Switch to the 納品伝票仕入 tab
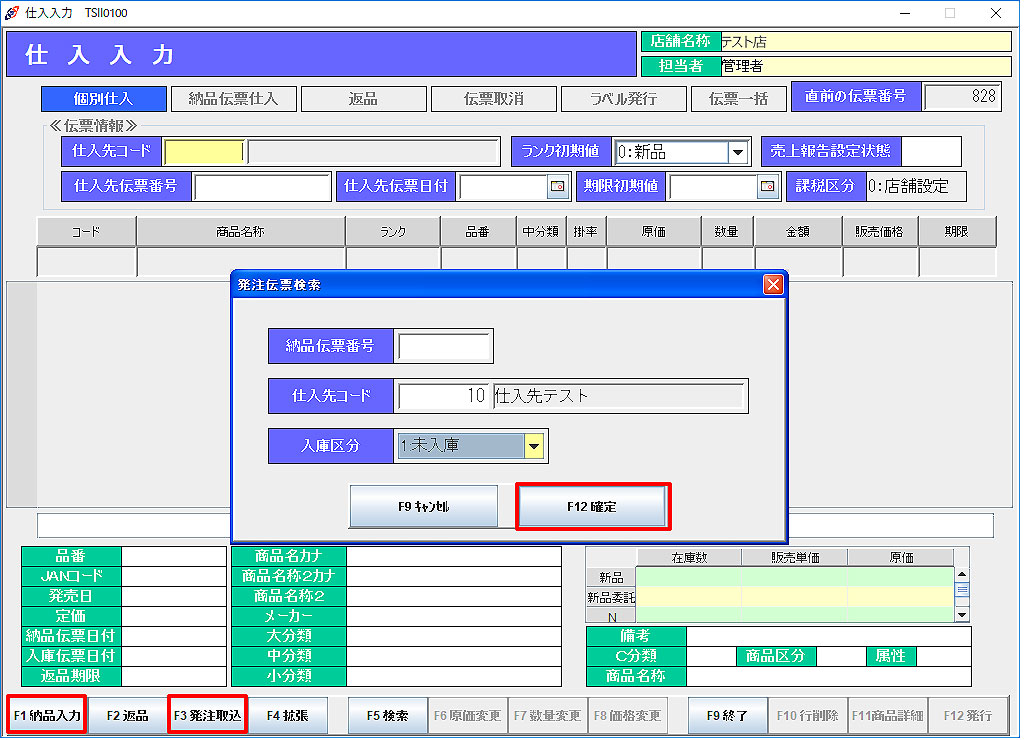Viewport: 1024px width, 740px height. click(233, 99)
